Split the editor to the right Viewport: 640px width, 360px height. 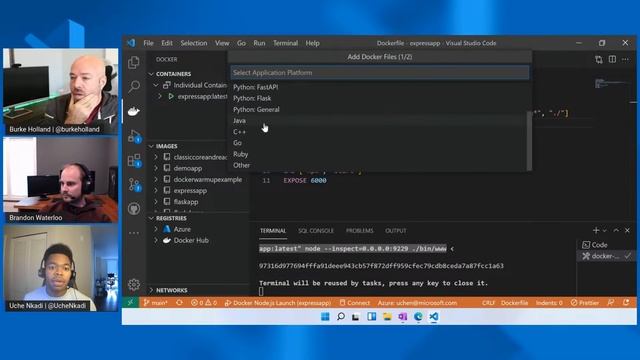[x=612, y=60]
